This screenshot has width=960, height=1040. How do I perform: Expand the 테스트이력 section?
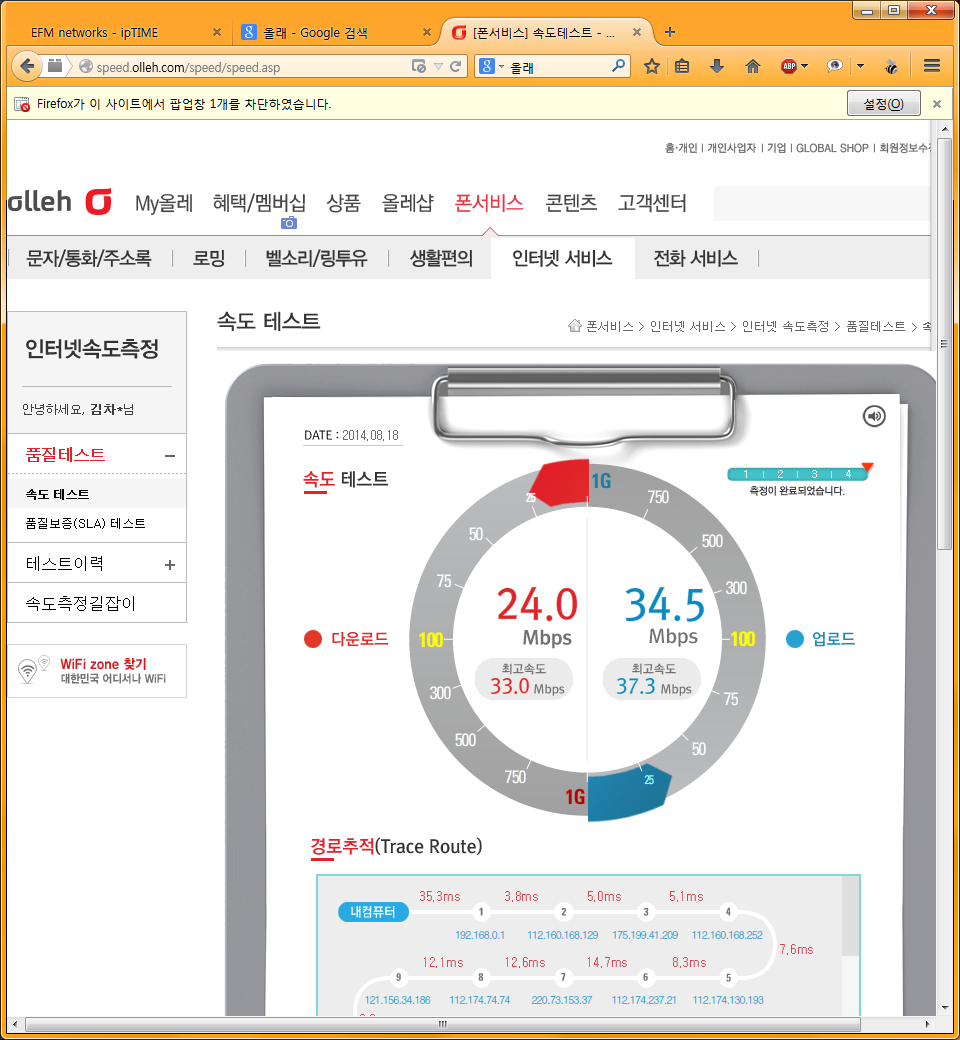[x=170, y=564]
